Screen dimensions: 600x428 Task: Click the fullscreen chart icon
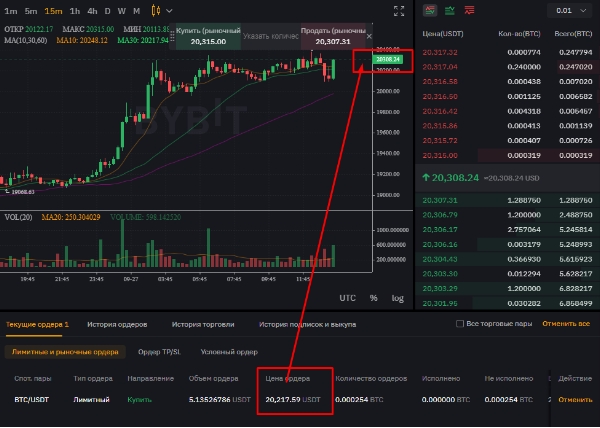(400, 11)
